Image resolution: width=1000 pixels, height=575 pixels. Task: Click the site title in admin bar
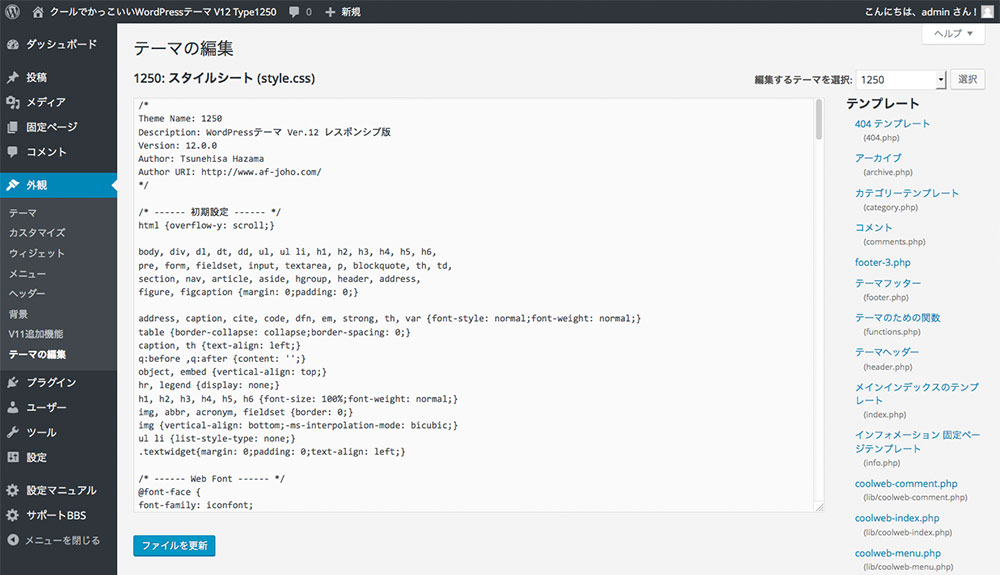pyautogui.click(x=163, y=11)
